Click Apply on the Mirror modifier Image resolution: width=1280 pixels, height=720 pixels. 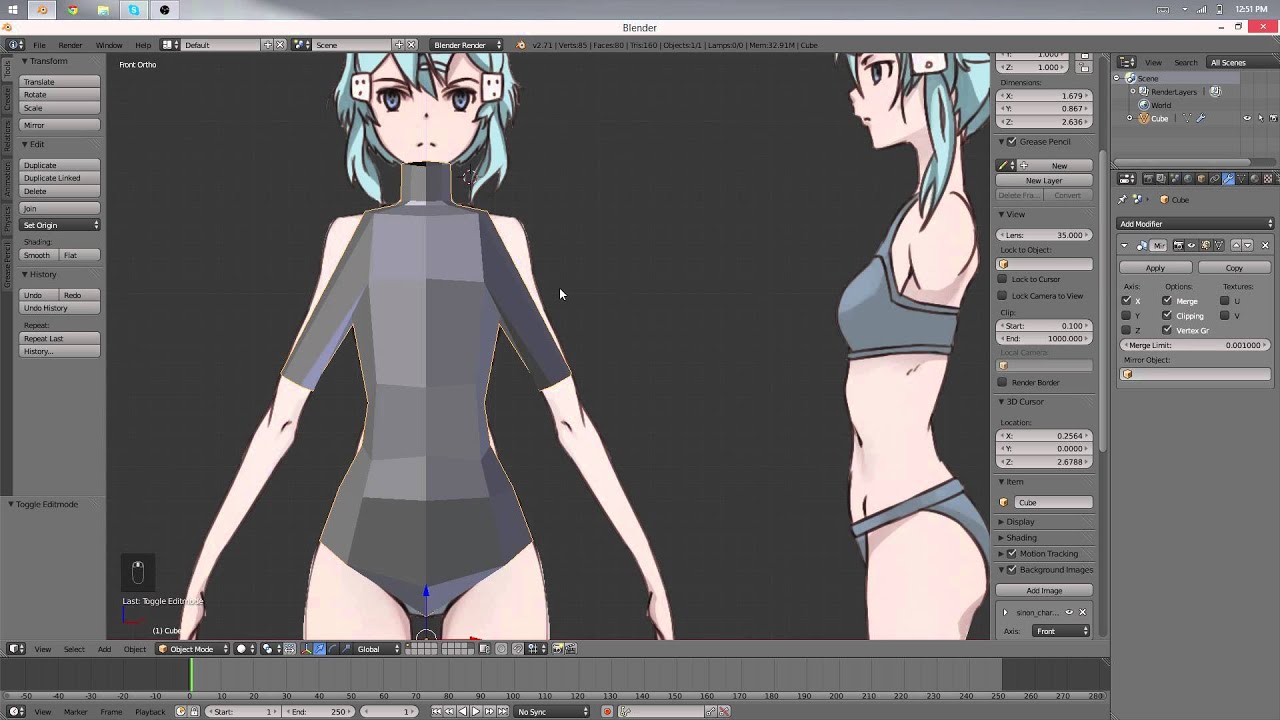(x=1155, y=268)
